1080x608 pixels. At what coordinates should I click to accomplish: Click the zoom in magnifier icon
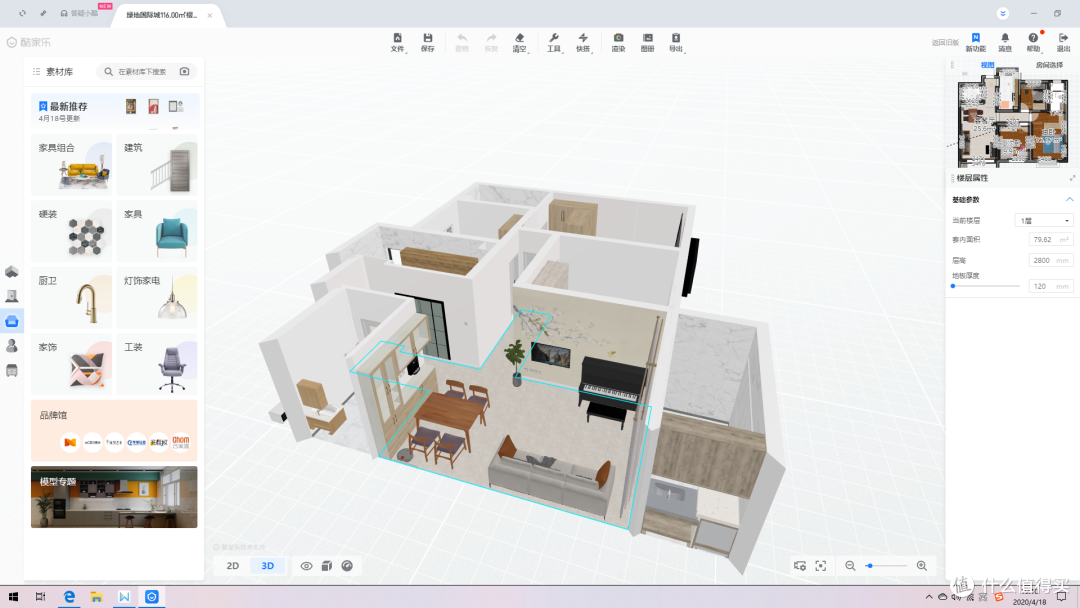click(x=922, y=566)
